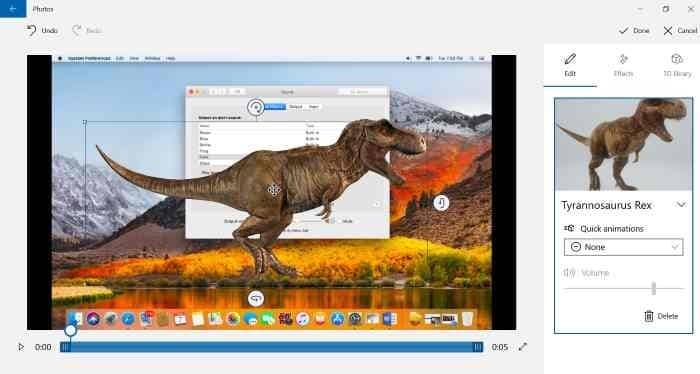Restore down the Photos window

(666, 8)
